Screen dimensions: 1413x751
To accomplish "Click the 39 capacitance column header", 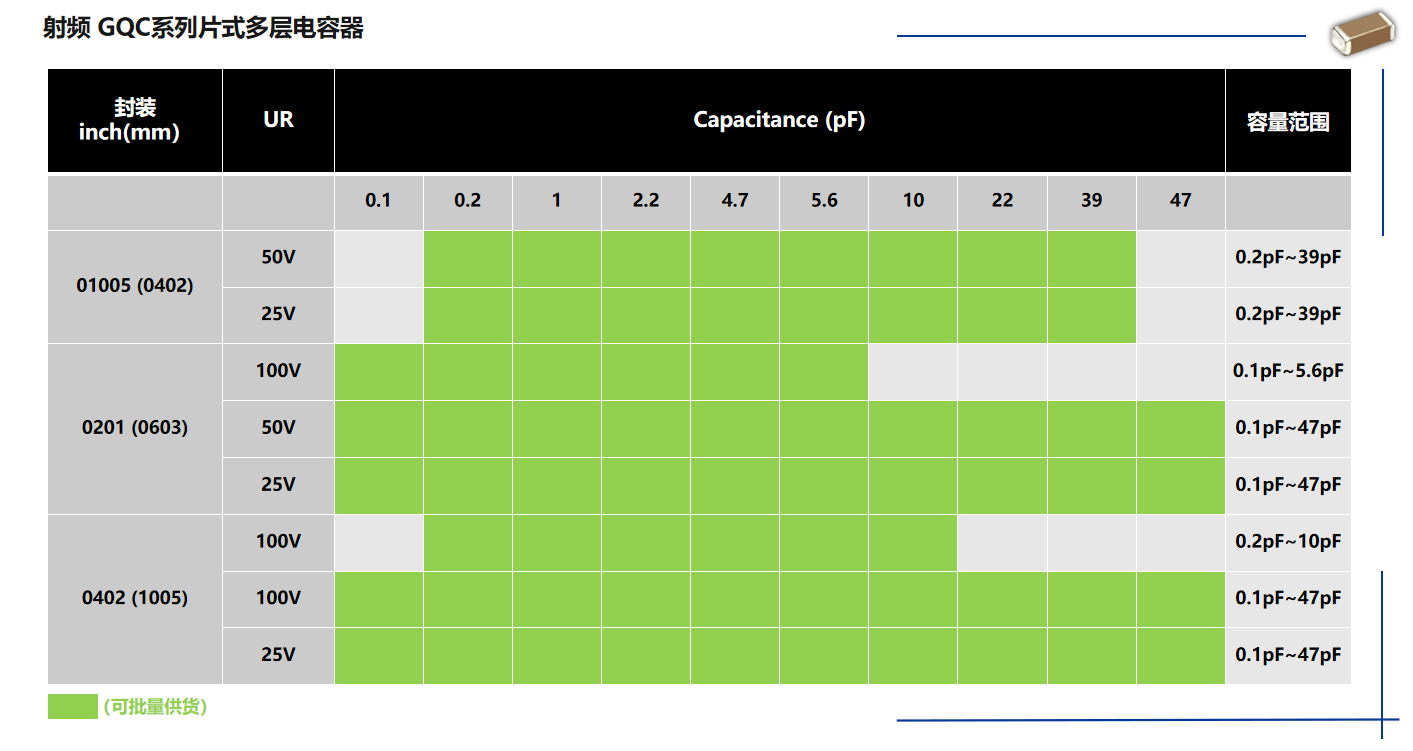I will (x=1091, y=201).
